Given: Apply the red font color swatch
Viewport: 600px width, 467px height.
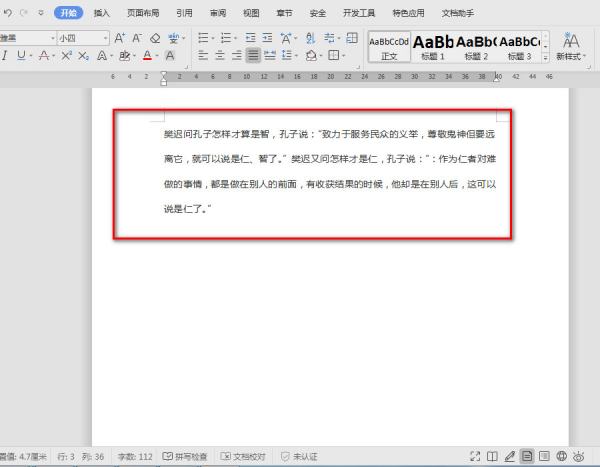Looking at the screenshot, I should click(147, 56).
